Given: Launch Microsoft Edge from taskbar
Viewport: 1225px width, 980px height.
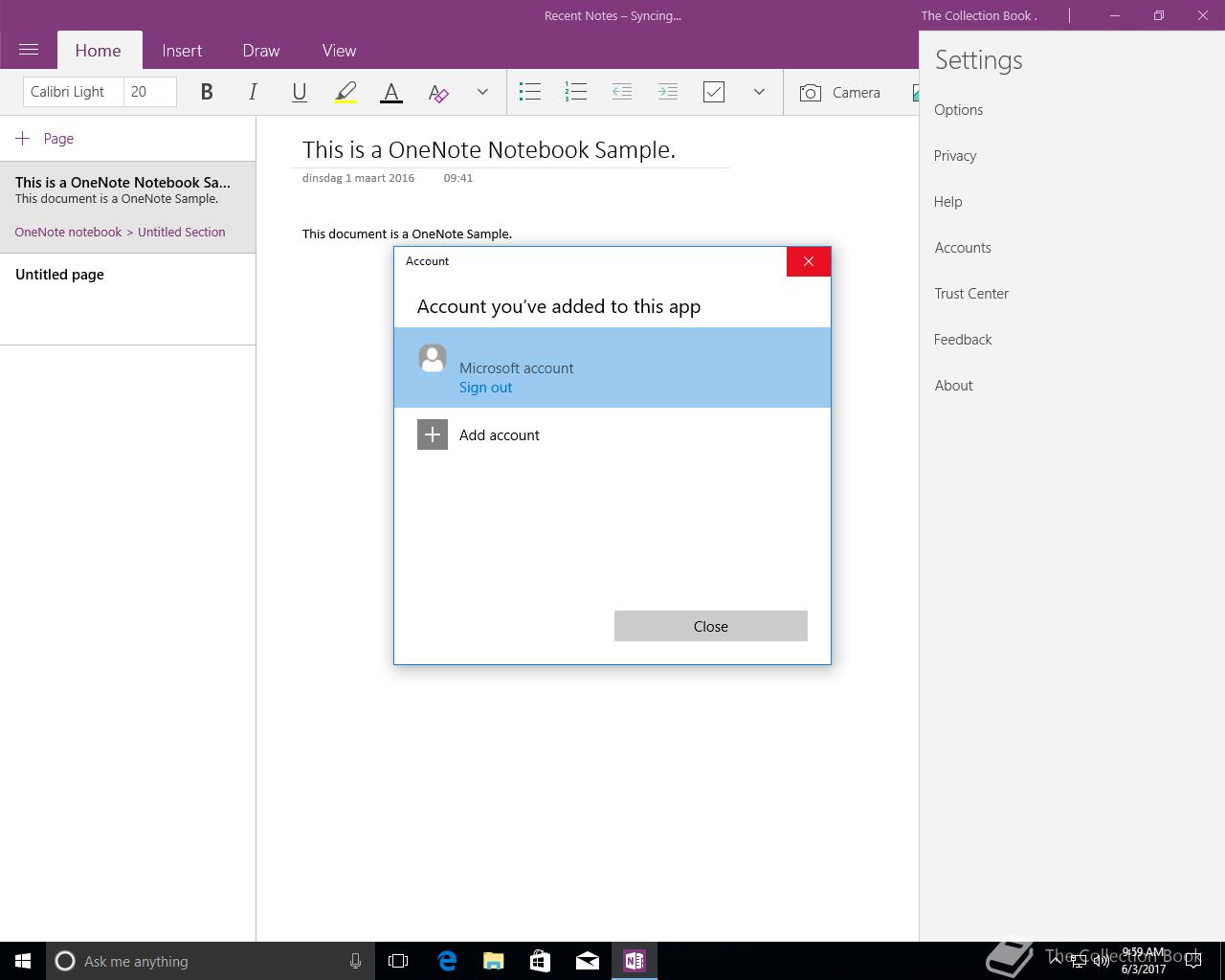Looking at the screenshot, I should [x=447, y=961].
